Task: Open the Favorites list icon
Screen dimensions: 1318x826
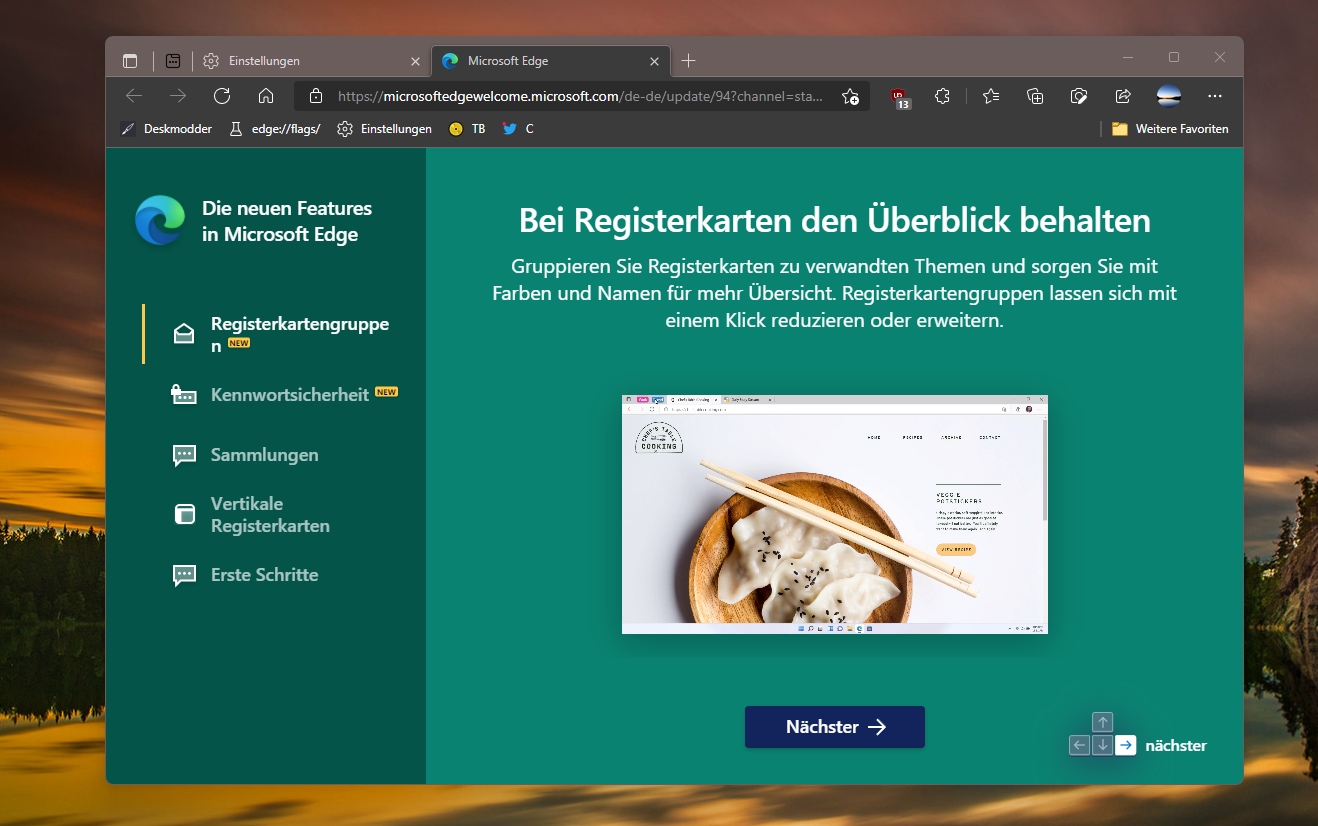Action: click(x=991, y=96)
